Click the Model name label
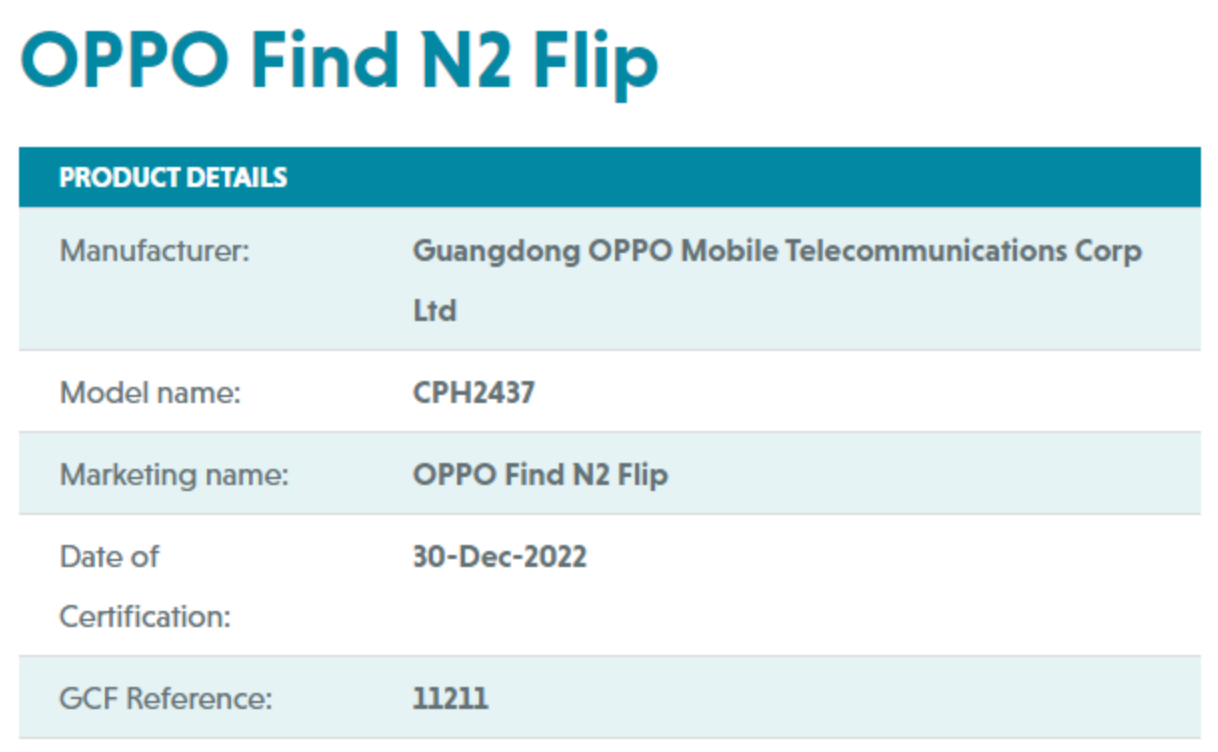This screenshot has width=1218, height=752. [151, 393]
